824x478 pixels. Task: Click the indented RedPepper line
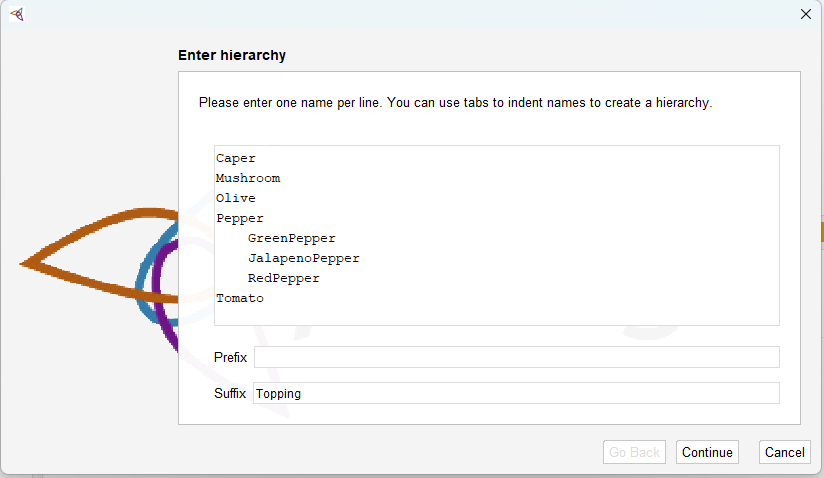283,278
